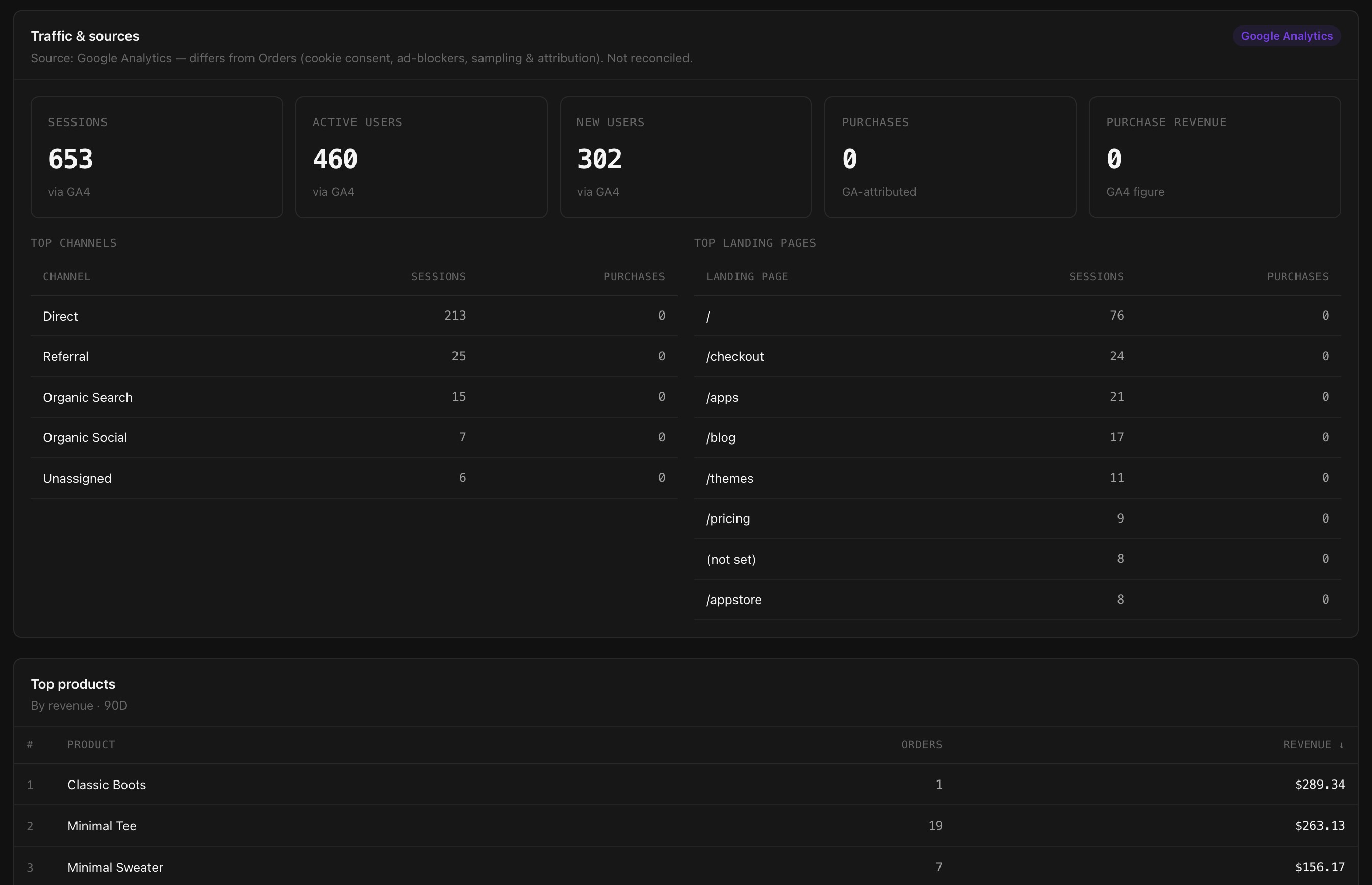
Task: Open the Organic Search channel row
Action: point(354,397)
